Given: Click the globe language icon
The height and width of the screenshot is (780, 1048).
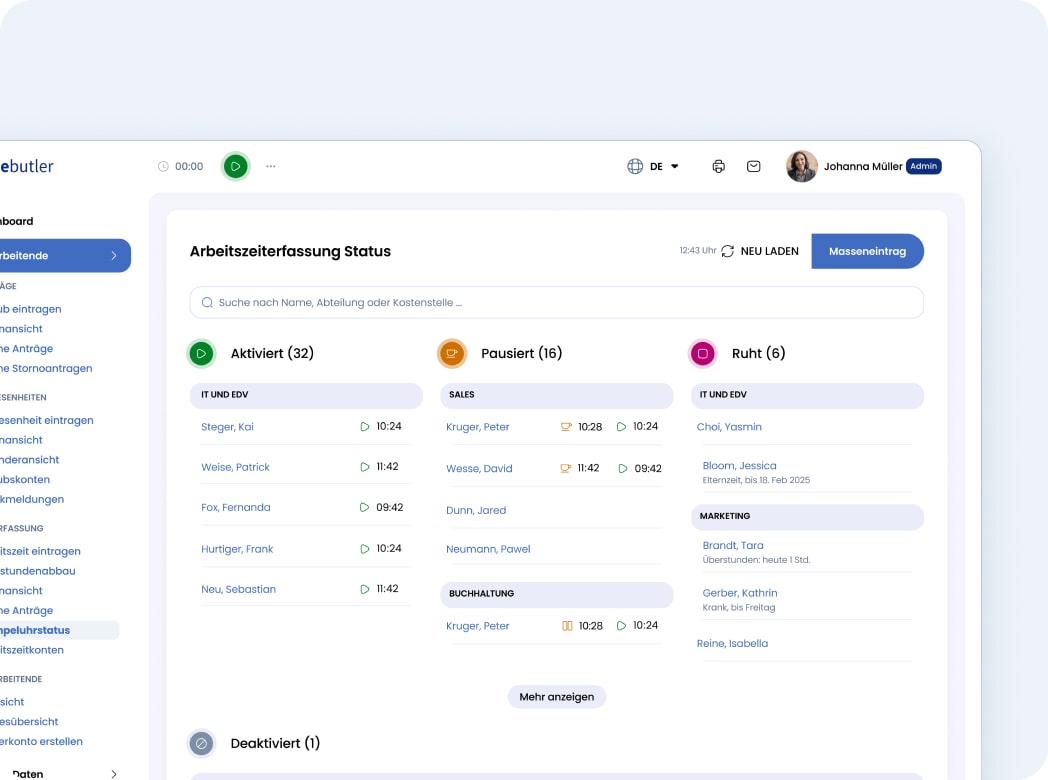Looking at the screenshot, I should pos(635,166).
